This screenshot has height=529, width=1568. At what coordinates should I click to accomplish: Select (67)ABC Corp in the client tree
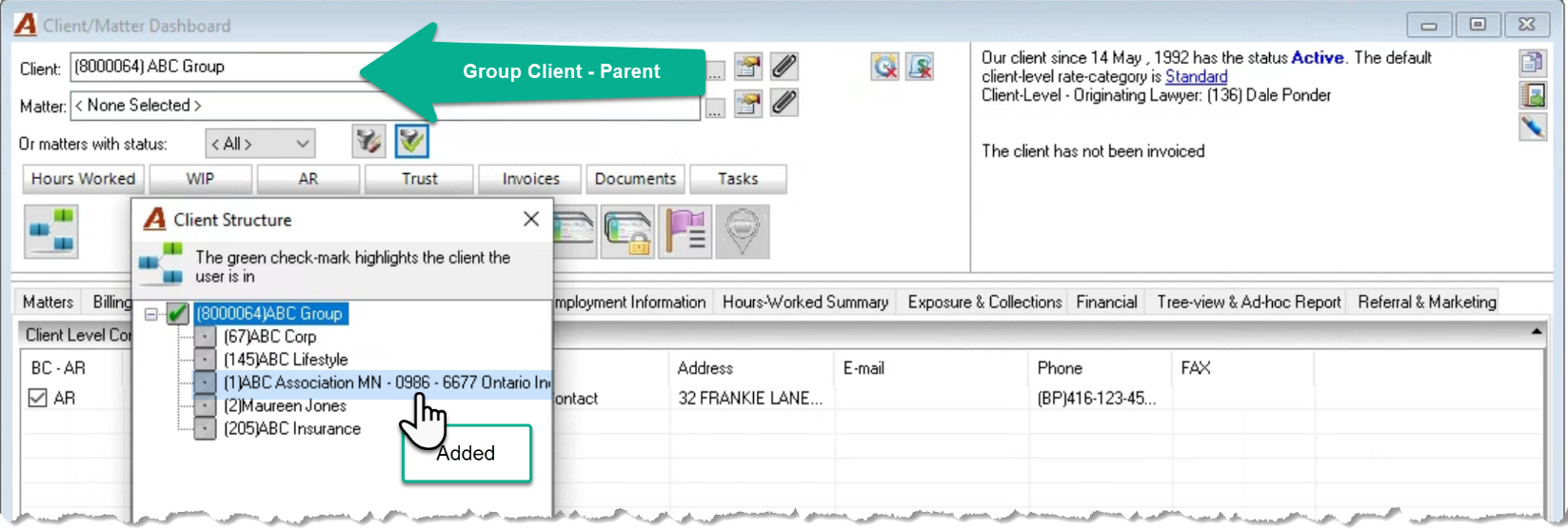(269, 337)
